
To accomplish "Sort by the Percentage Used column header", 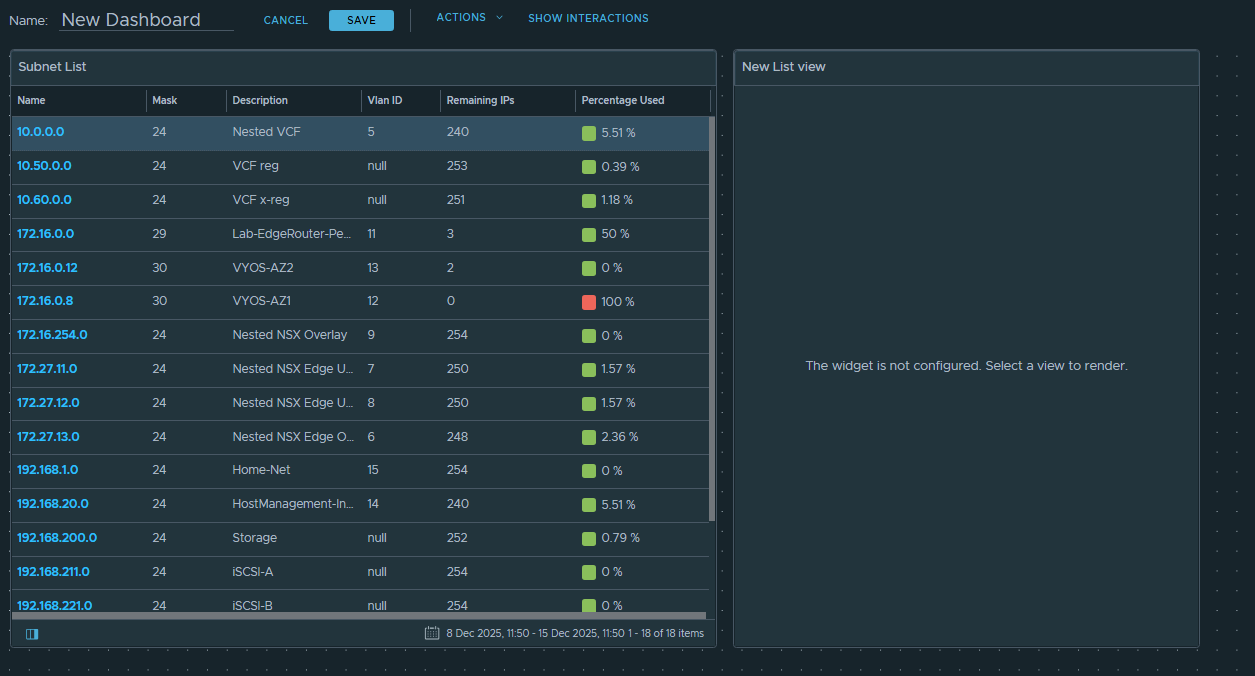I will coord(622,101).
